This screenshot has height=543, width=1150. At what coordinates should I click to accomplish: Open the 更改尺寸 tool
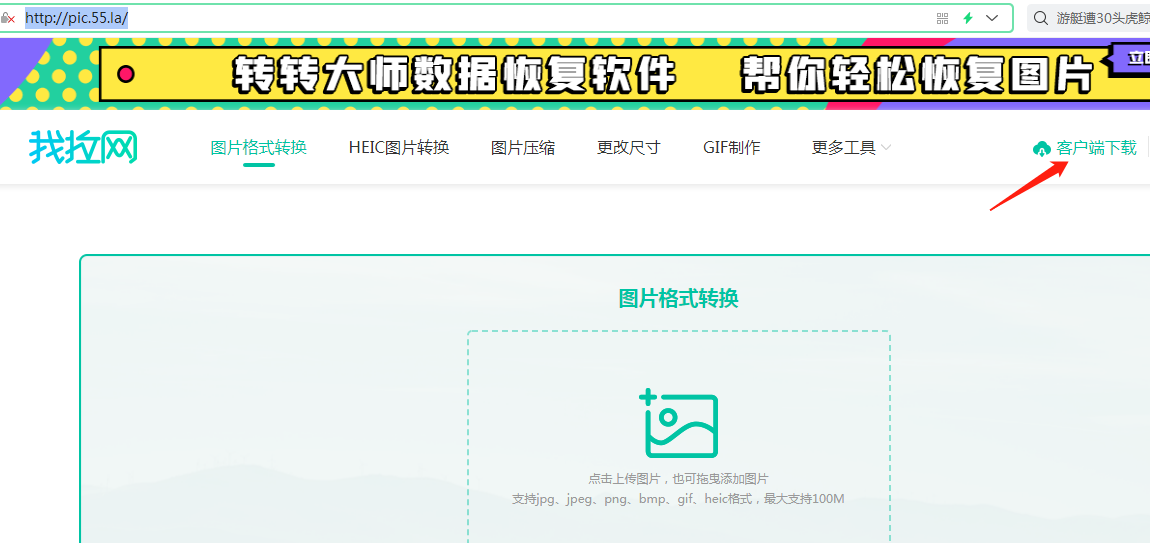629,147
